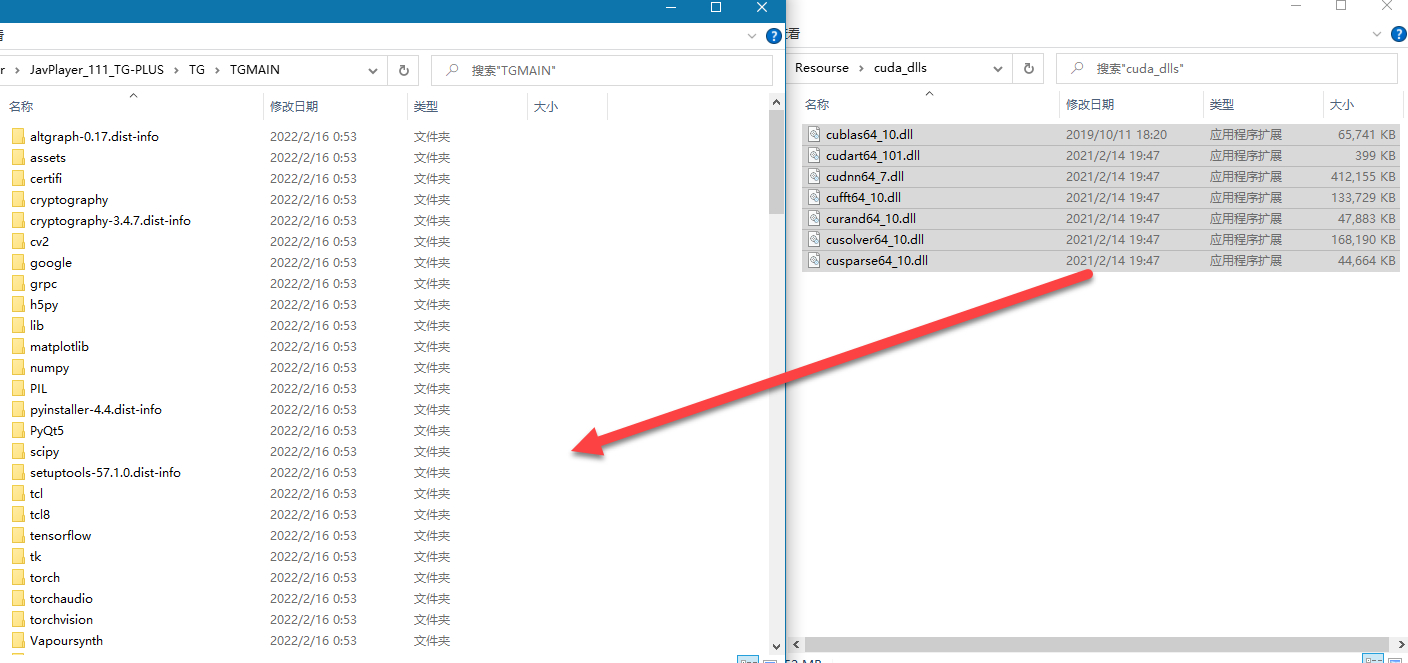Open chevron after JavPlayer_111_TG-PLUS breadcrumb

[x=176, y=70]
